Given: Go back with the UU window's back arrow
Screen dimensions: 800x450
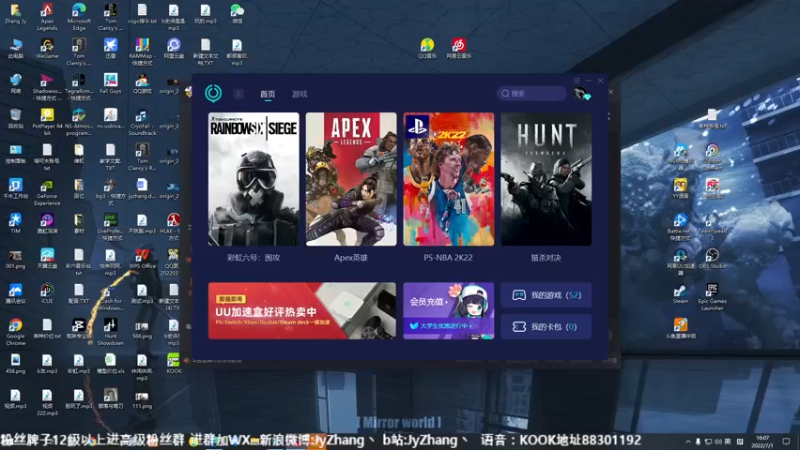Looking at the screenshot, I should (239, 94).
